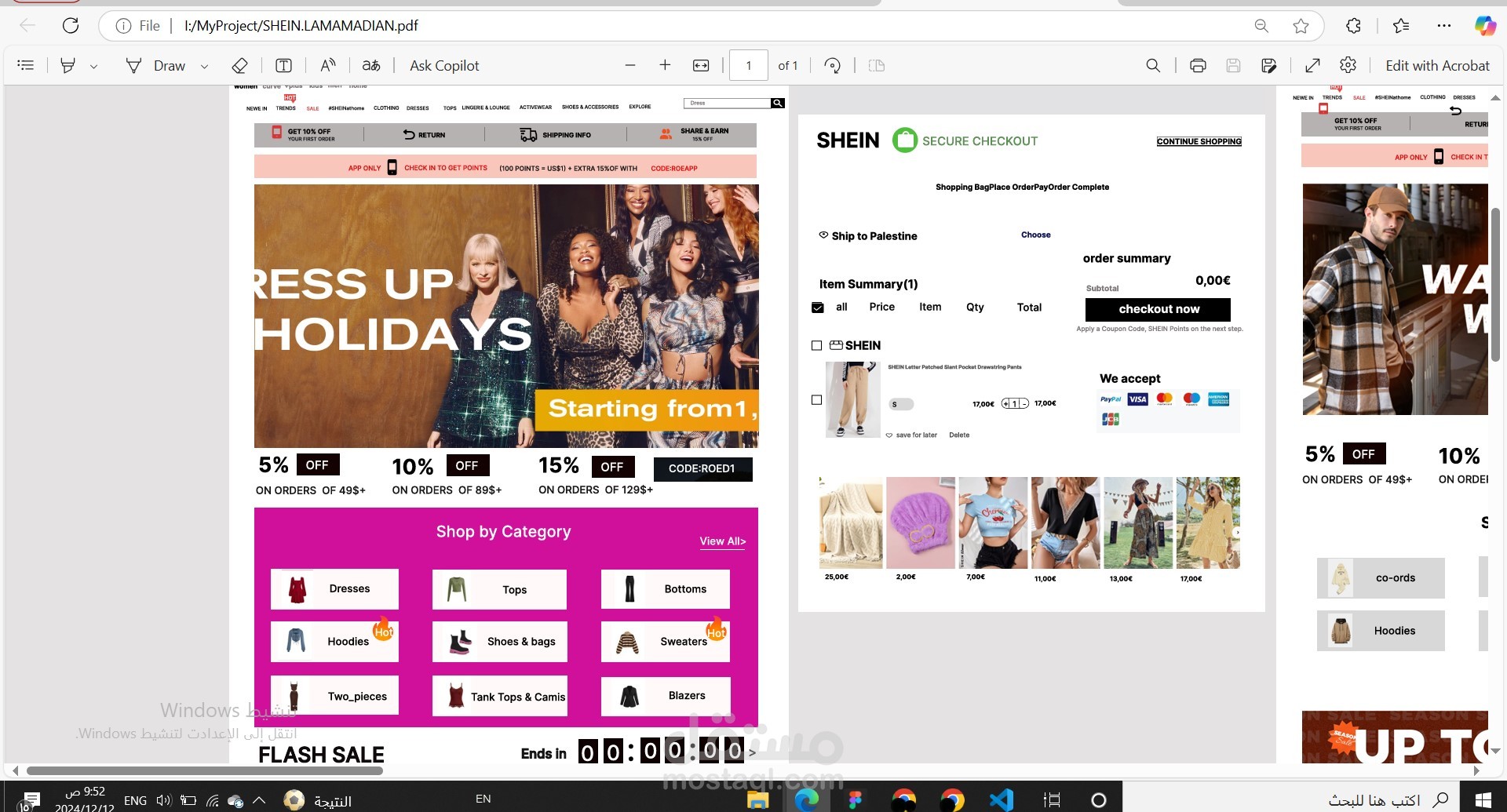Viewport: 1507px width, 812px height.
Task: Click Ask Copilot in the PDF toolbar
Action: [444, 66]
